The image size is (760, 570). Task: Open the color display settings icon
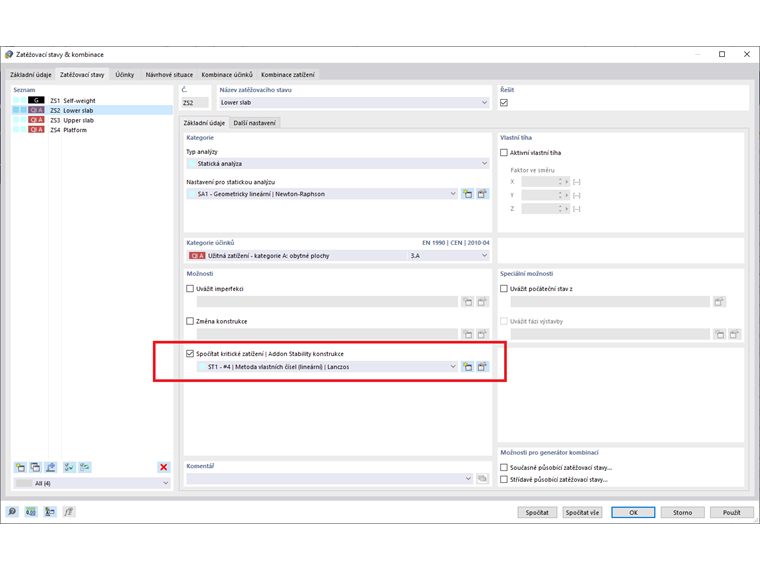pyautogui.click(x=50, y=512)
